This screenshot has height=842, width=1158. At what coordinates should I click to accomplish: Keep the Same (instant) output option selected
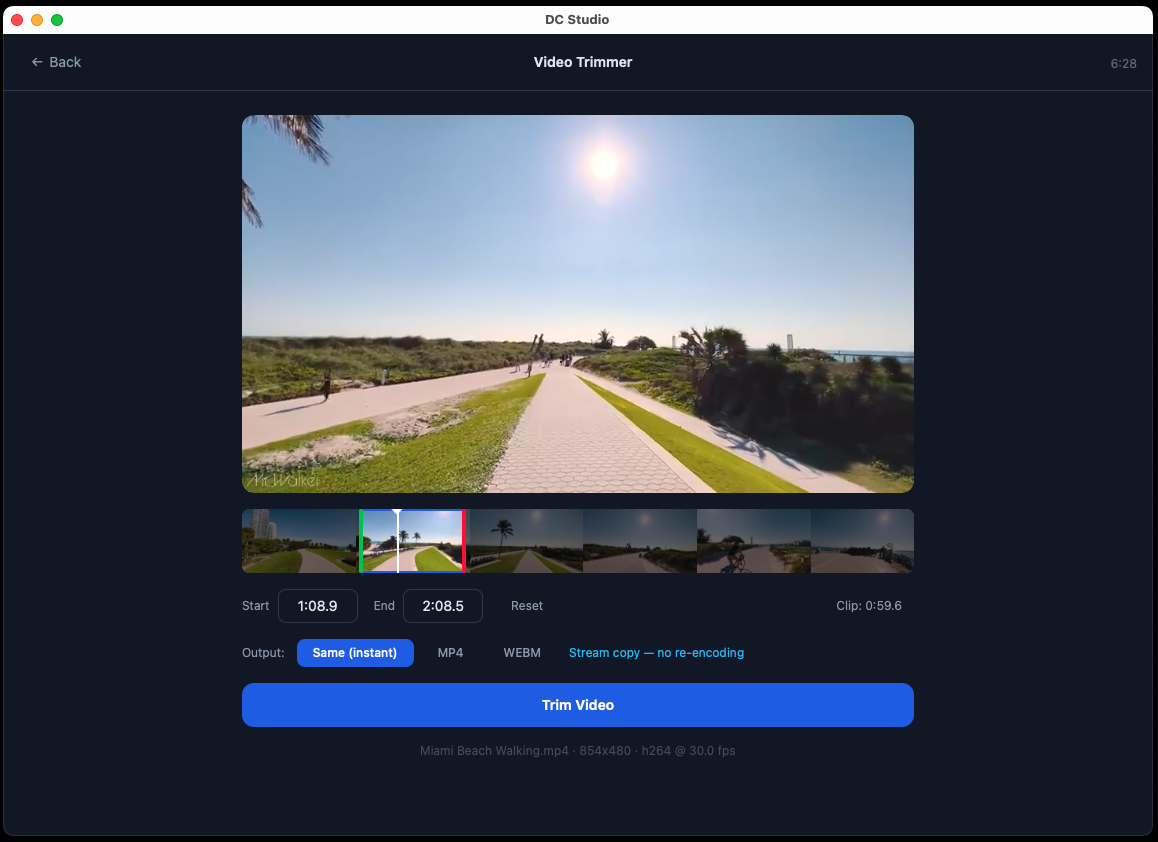[x=355, y=652]
